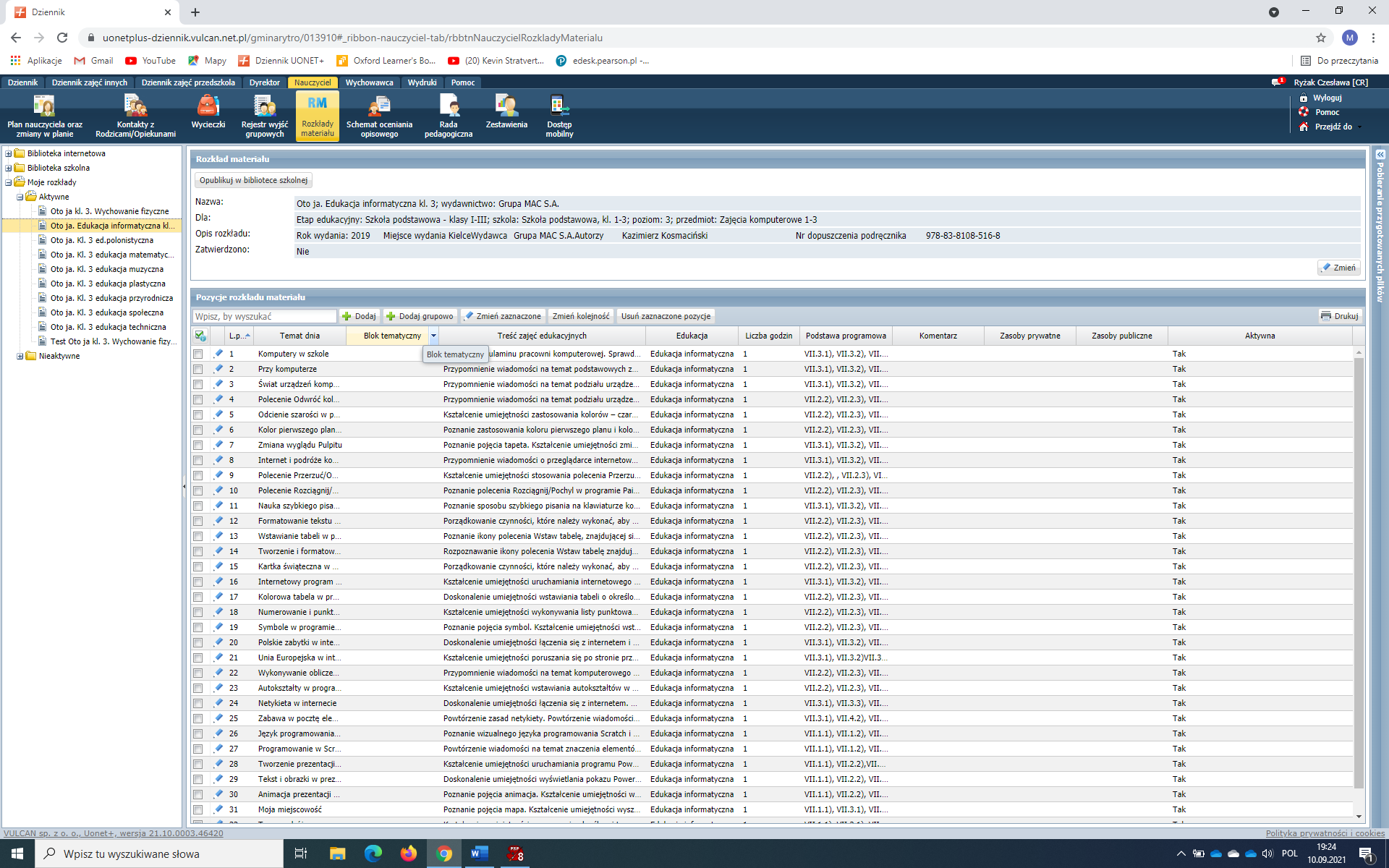
Task: Tick checkbox for row 5 Odcienie szarości
Action: [197, 414]
